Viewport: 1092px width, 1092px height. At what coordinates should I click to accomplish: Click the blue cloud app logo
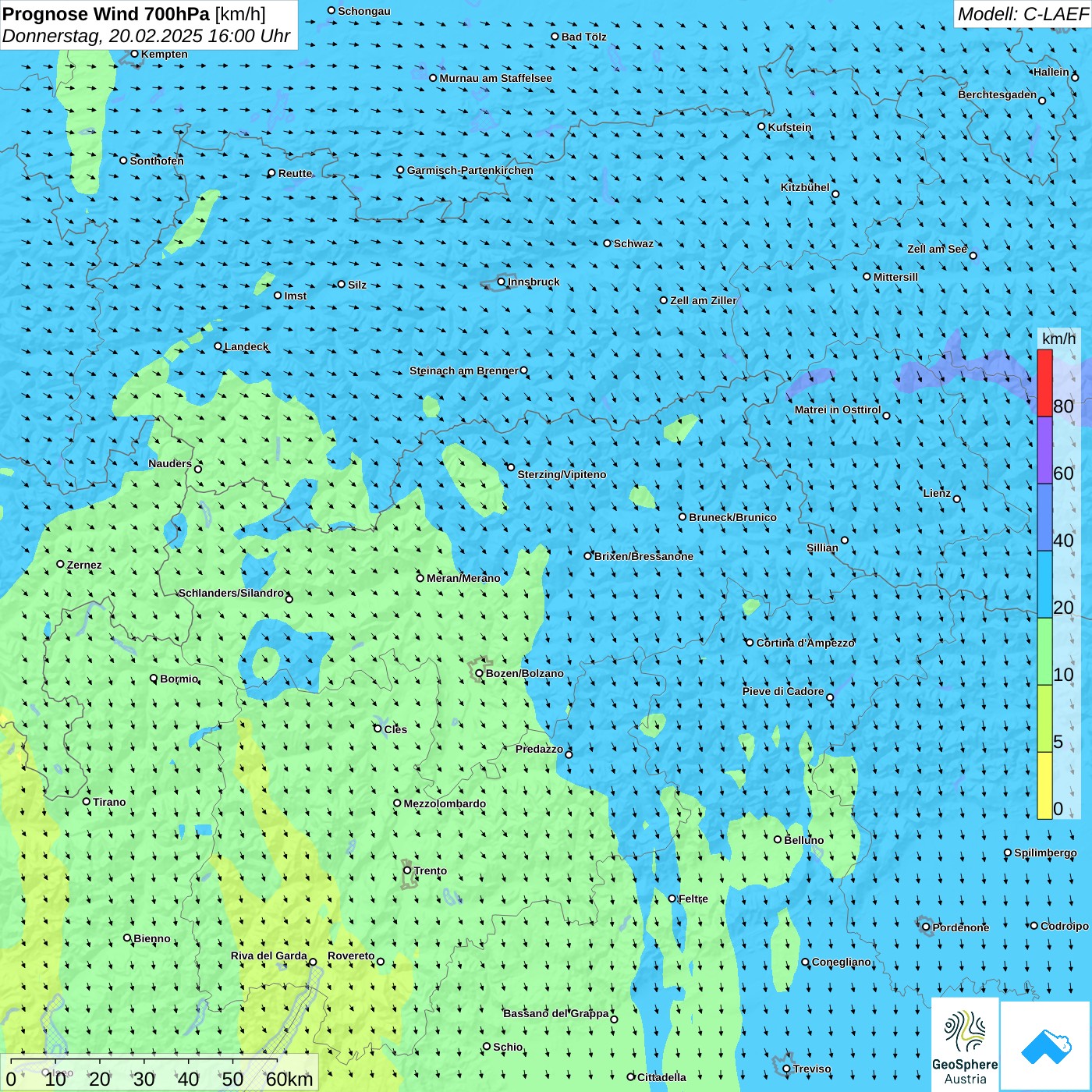click(x=1046, y=1046)
